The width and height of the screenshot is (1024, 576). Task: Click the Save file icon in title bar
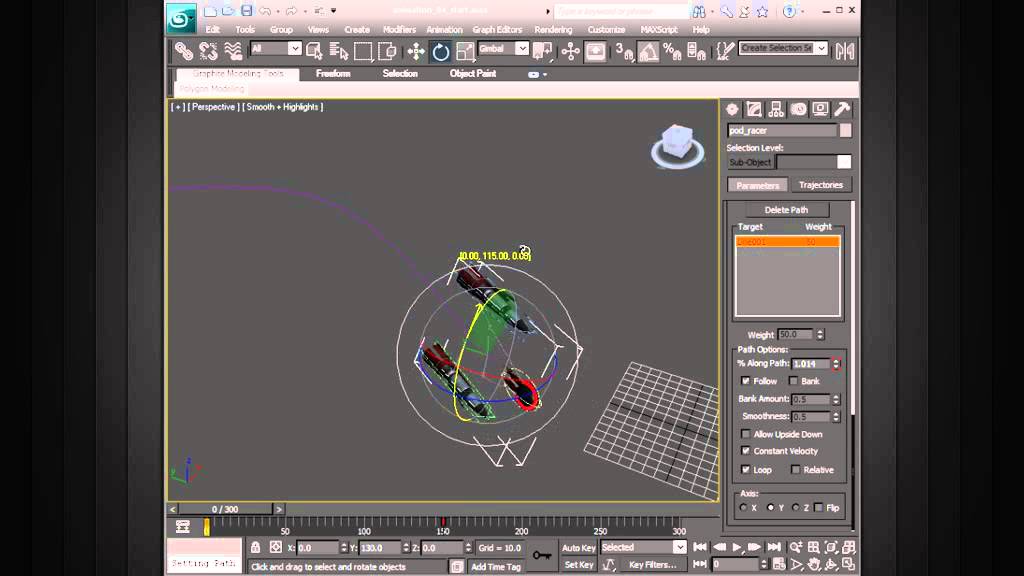point(246,10)
